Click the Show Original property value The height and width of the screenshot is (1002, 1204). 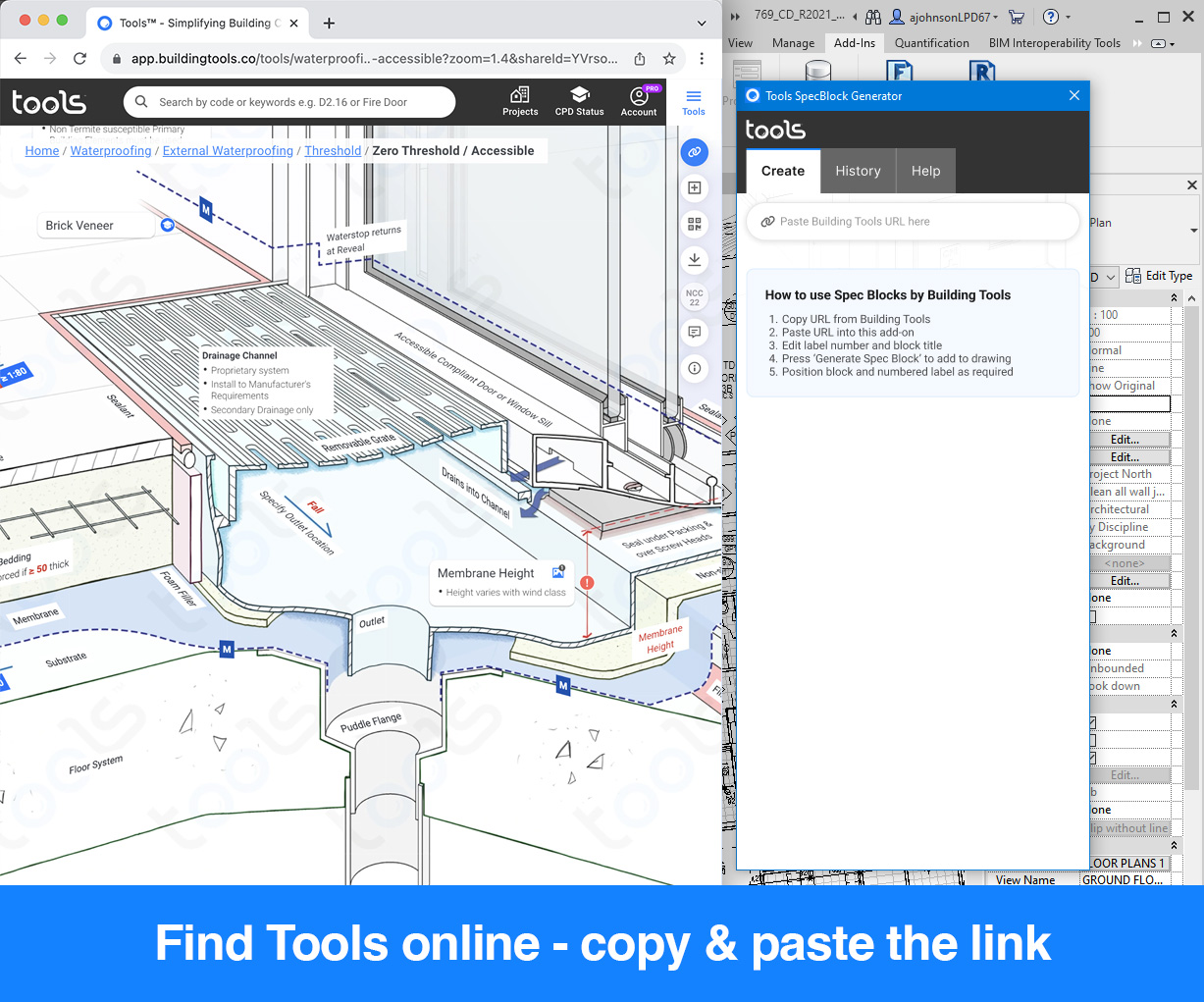[1129, 386]
